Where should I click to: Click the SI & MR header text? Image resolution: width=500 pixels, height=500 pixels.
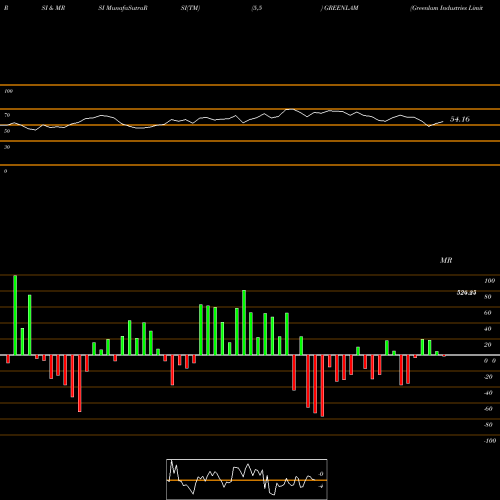(x=53, y=8)
